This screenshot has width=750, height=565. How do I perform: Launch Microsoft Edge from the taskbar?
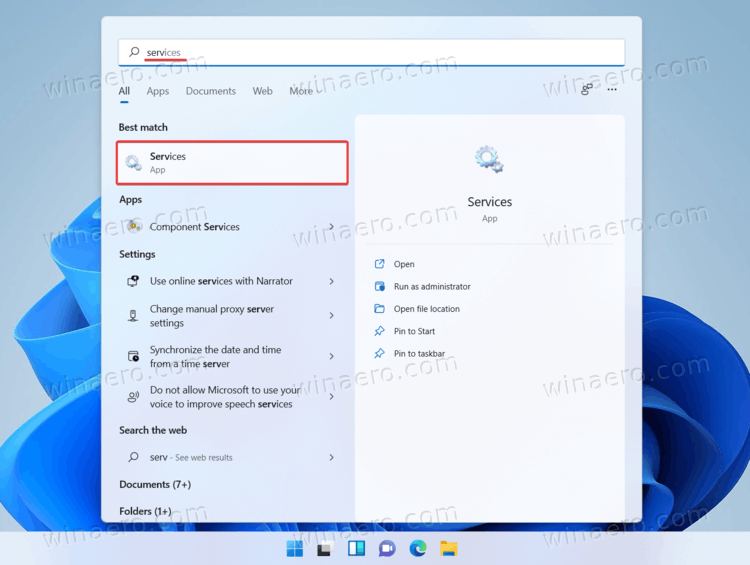[418, 548]
